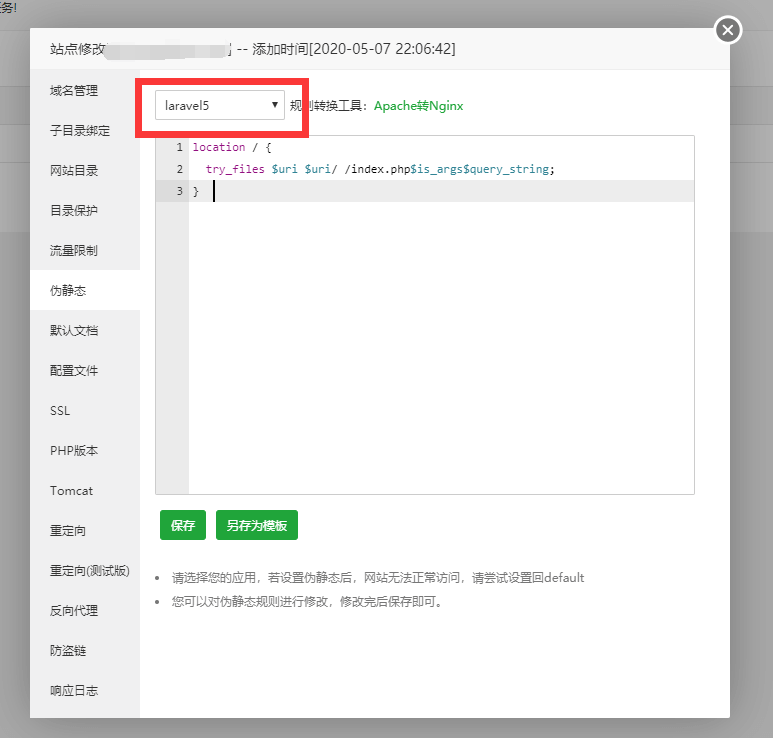The width and height of the screenshot is (773, 738).
Task: Open 流量限制 section
Action: [74, 251]
